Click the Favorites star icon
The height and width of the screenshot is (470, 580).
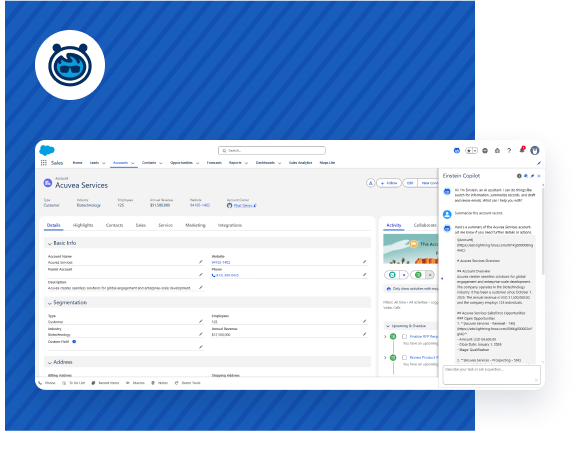469,151
